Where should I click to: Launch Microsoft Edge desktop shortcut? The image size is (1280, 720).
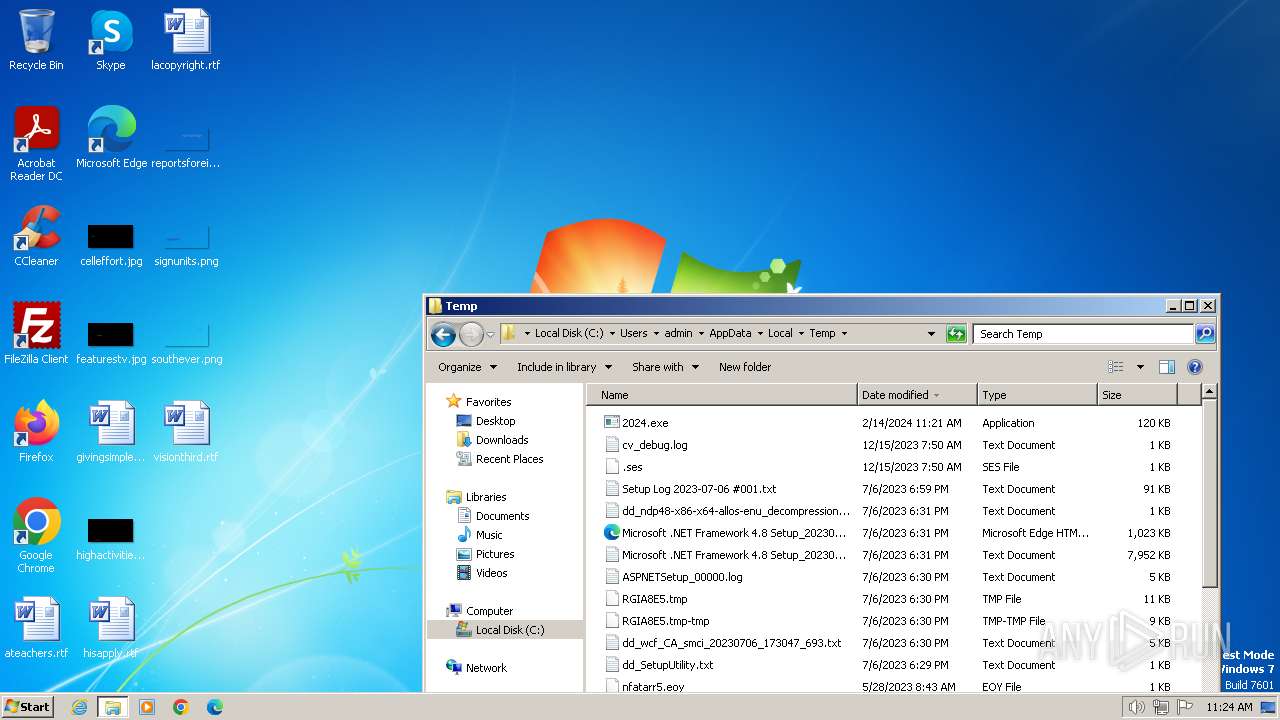pyautogui.click(x=111, y=138)
